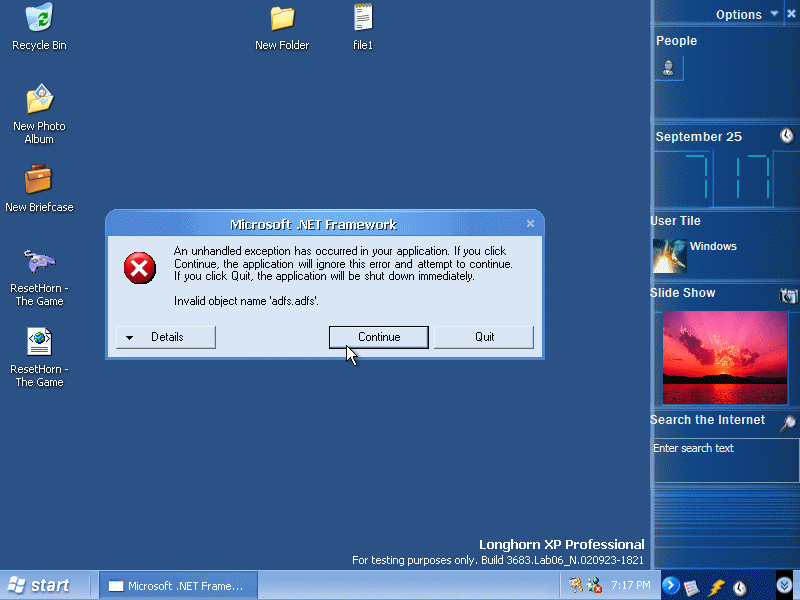Click the Windows user tile picture
The width and height of the screenshot is (800, 600).
click(669, 256)
